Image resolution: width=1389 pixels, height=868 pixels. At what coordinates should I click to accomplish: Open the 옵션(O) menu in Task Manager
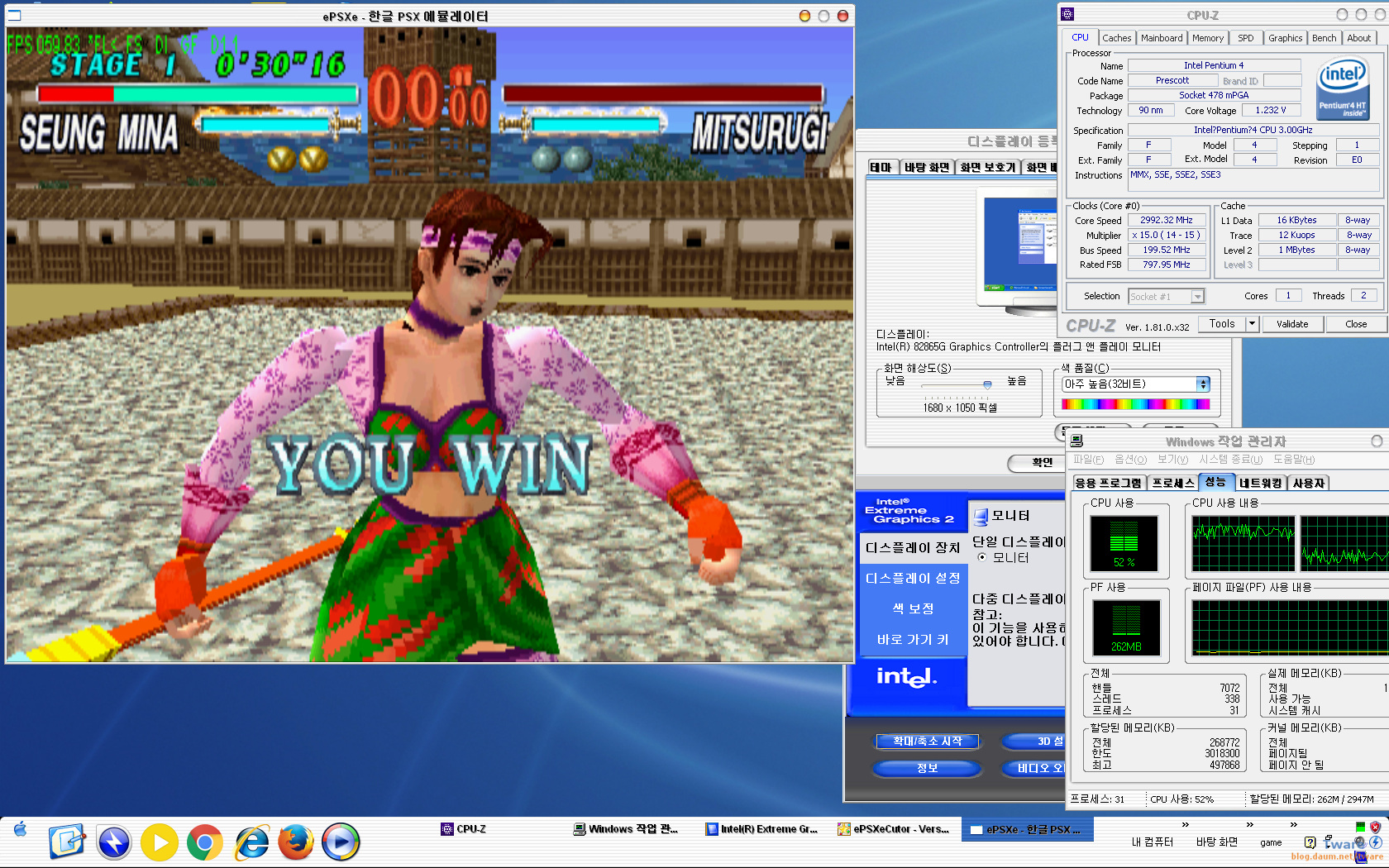tap(1131, 460)
